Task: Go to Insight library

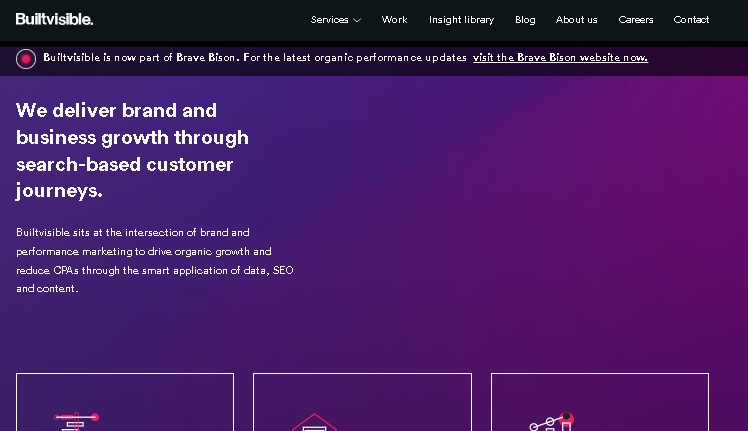Action: (x=461, y=20)
